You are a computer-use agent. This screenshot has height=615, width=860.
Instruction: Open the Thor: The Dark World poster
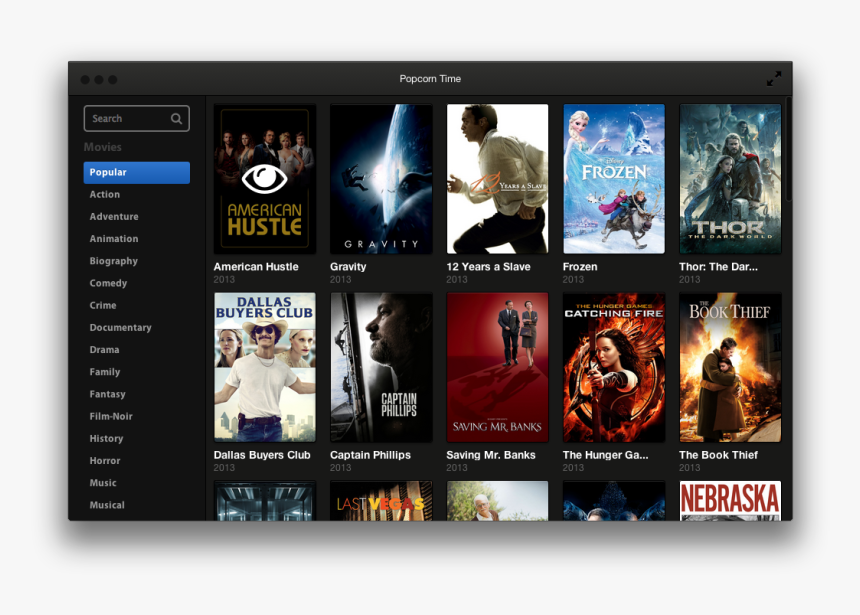pyautogui.click(x=730, y=179)
